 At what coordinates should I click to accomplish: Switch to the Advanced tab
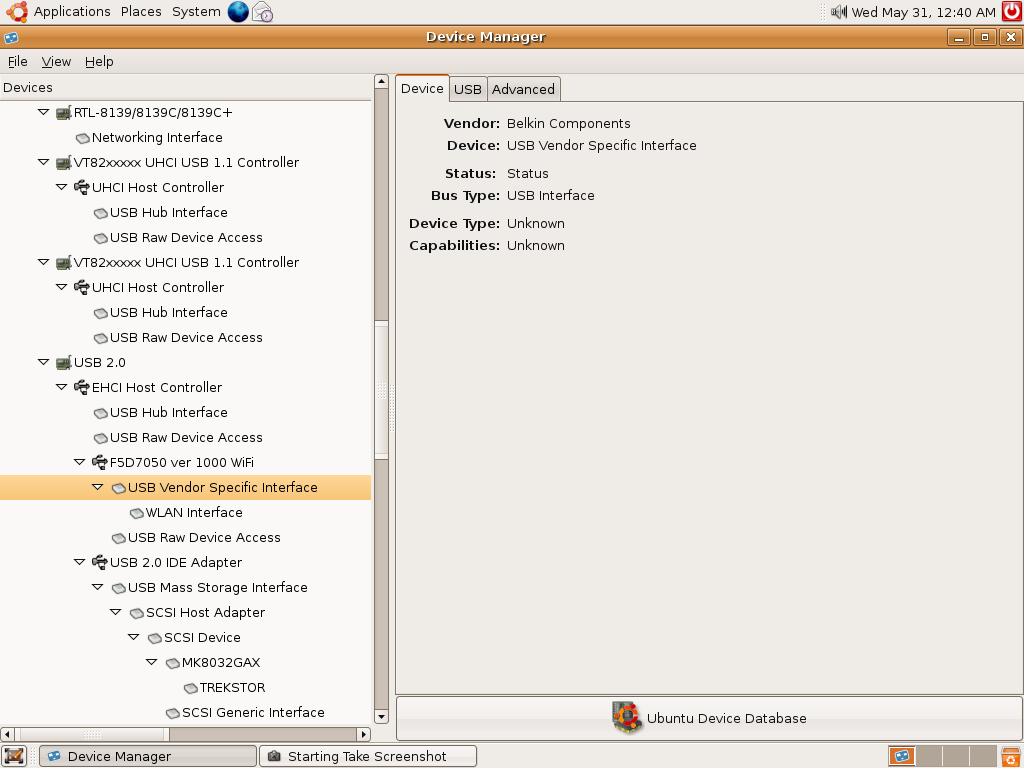523,89
